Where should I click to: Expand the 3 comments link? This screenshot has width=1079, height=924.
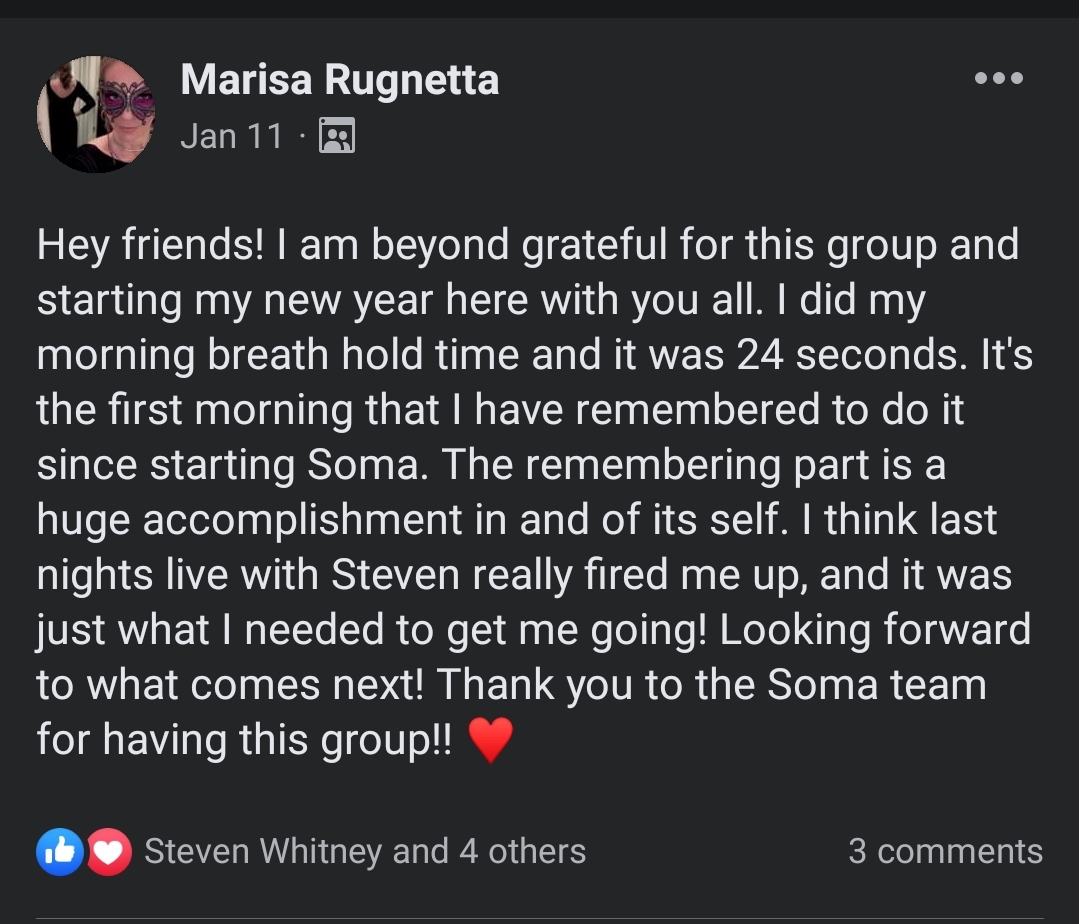[945, 852]
